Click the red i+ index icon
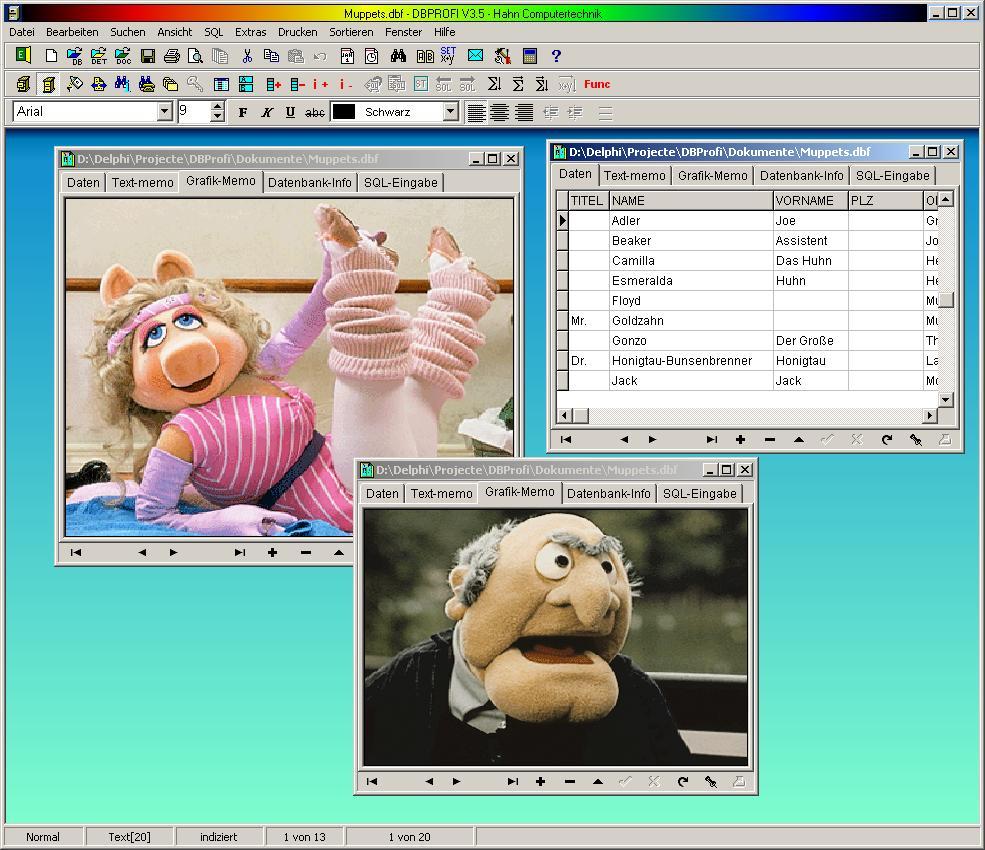The height and width of the screenshot is (850, 985). [x=320, y=84]
